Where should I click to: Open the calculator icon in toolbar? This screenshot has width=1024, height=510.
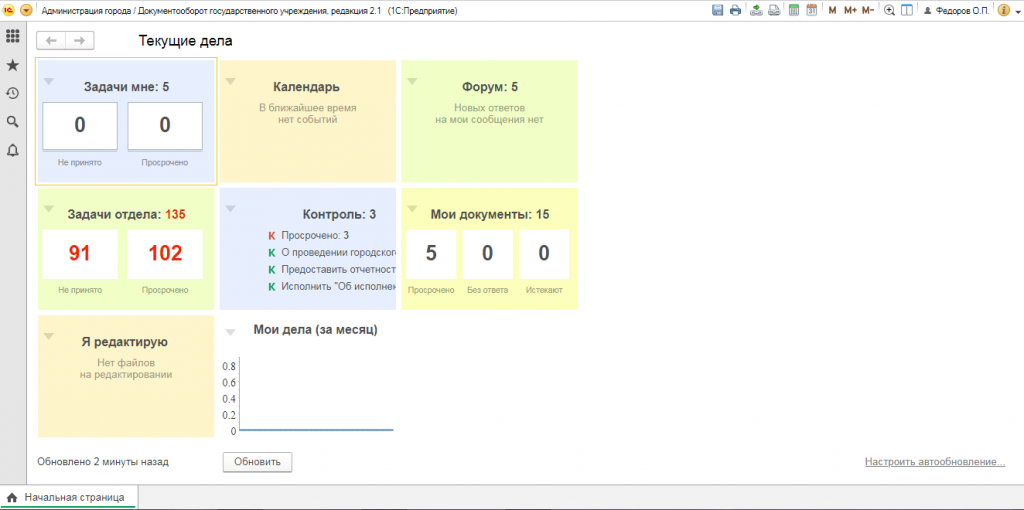794,10
